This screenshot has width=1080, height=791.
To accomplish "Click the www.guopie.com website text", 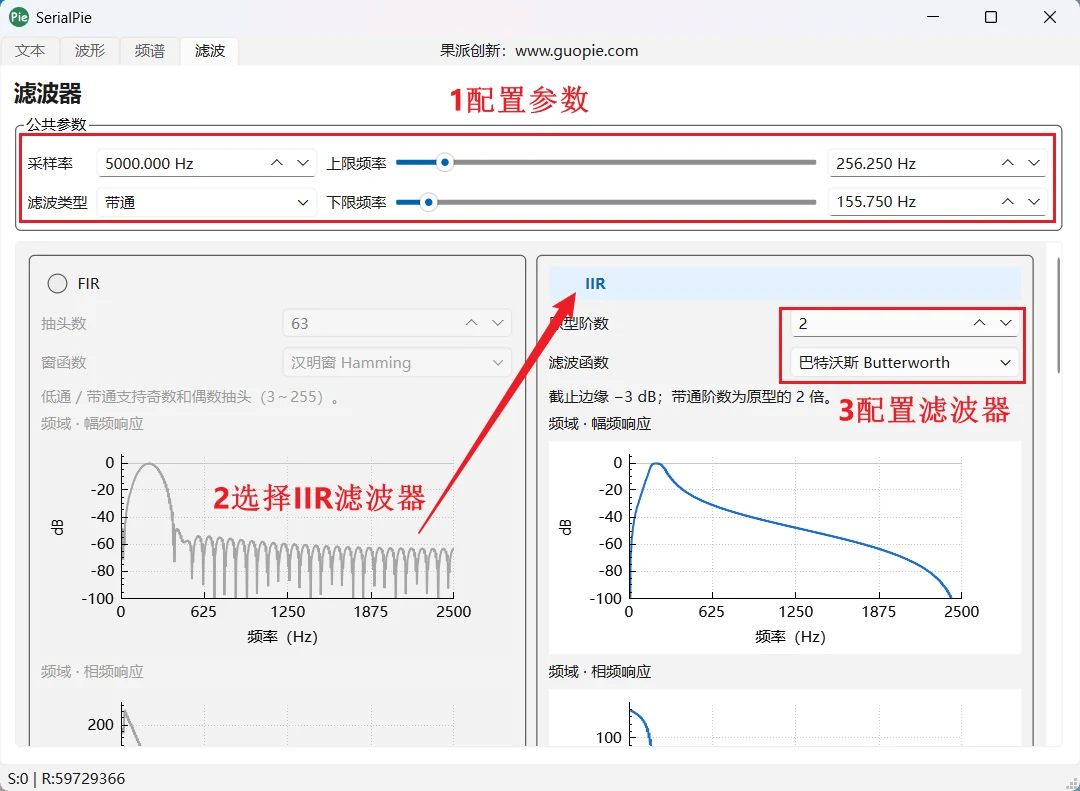I will pyautogui.click(x=577, y=51).
